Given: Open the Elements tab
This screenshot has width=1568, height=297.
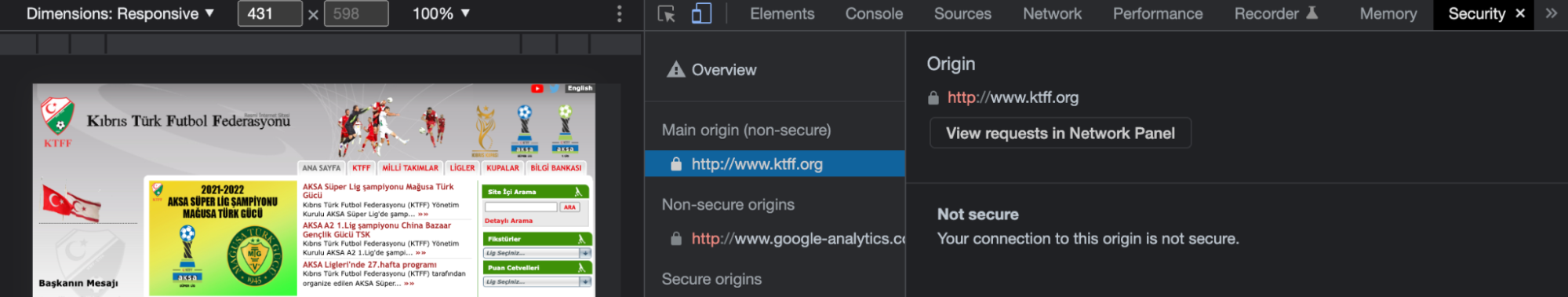Looking at the screenshot, I should point(782,13).
